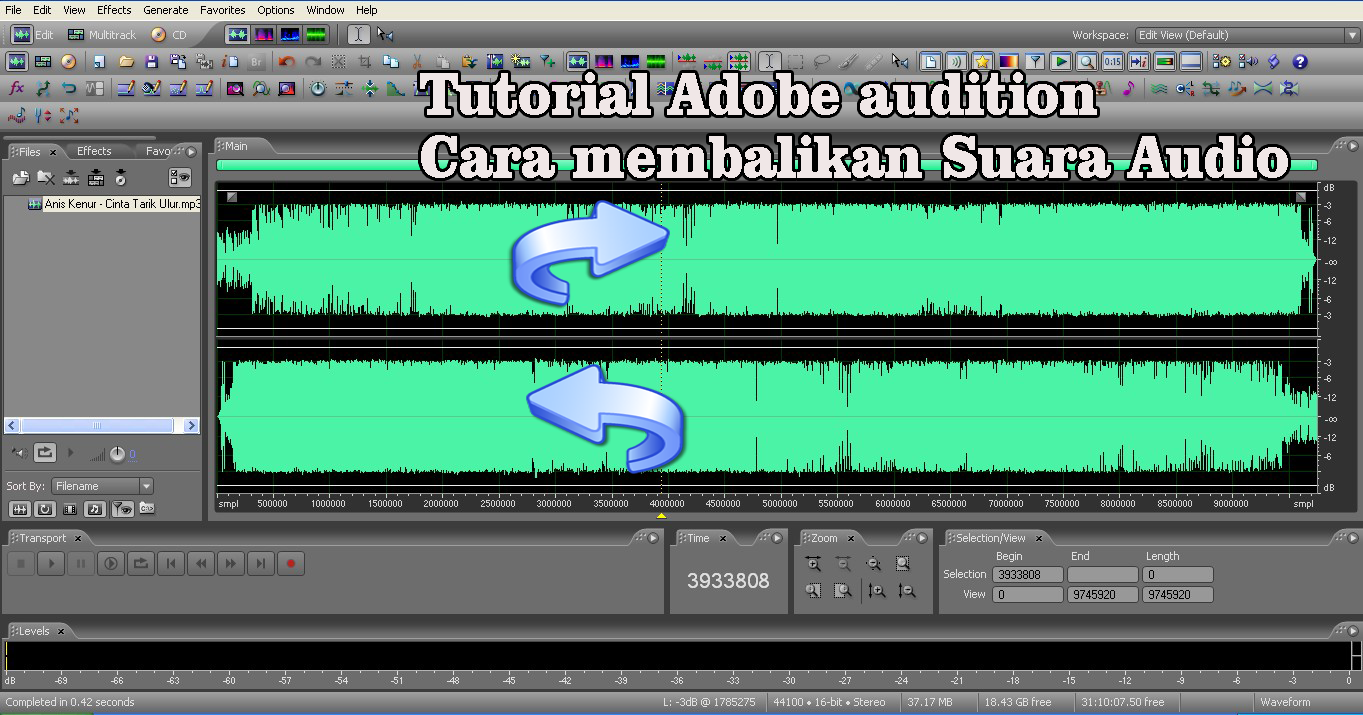The image size is (1363, 715).
Task: Click the Undo arrow icon
Action: click(288, 62)
